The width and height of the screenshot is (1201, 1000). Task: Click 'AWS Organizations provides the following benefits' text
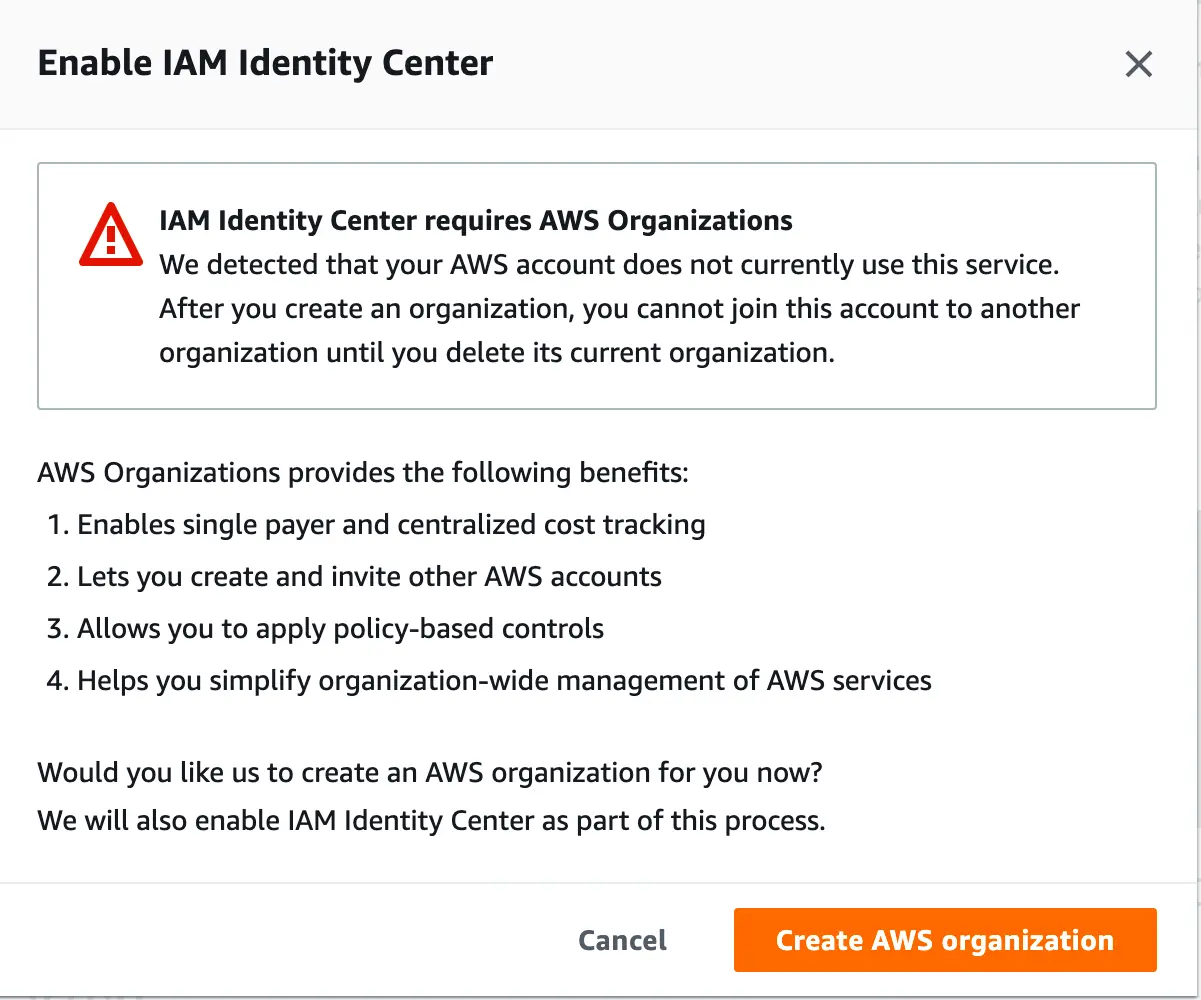[x=363, y=471]
